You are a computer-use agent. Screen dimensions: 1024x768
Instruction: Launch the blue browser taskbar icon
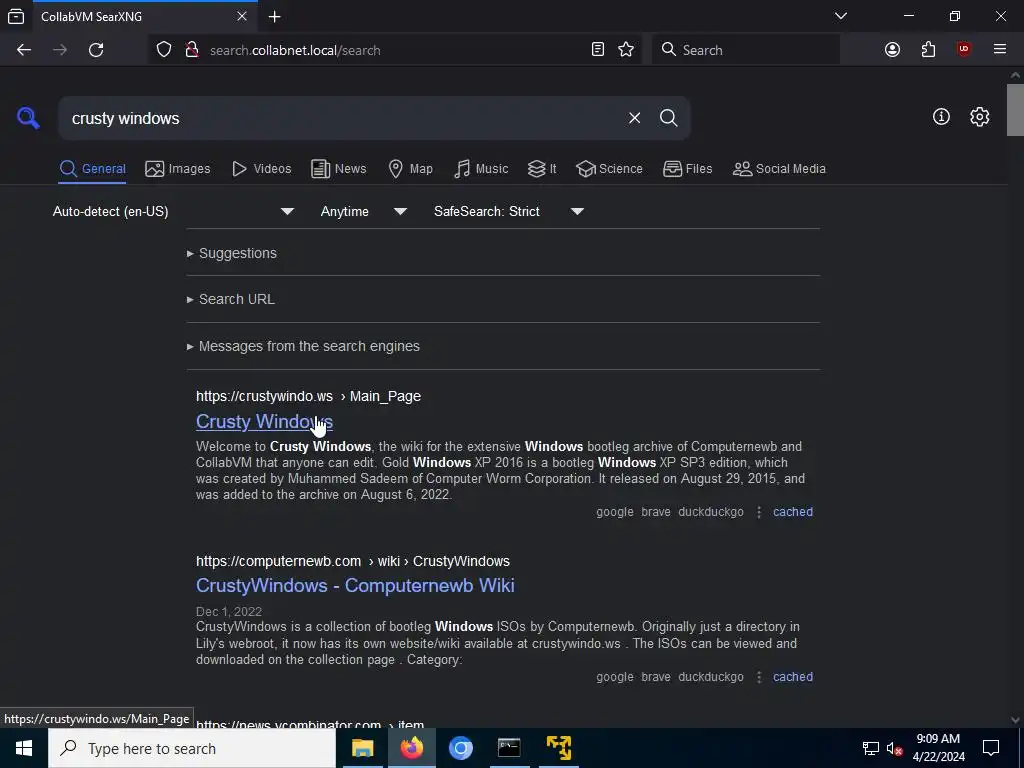(x=460, y=748)
